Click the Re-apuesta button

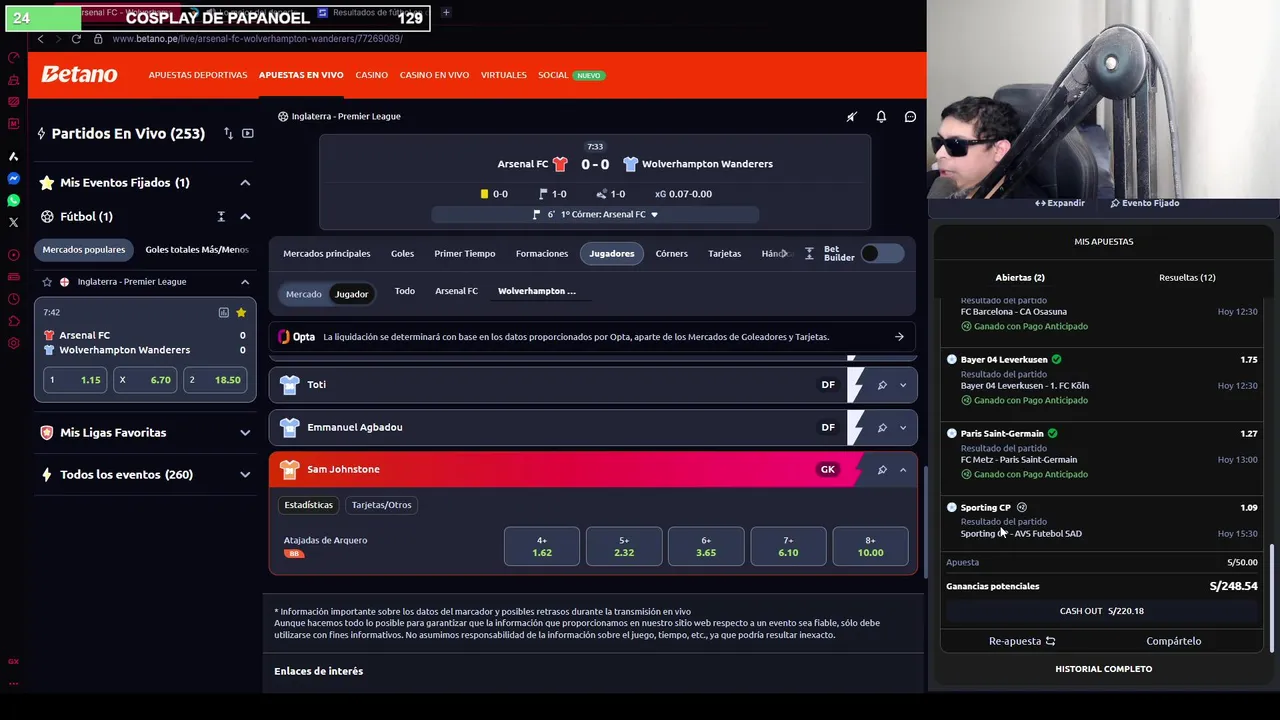point(1022,641)
